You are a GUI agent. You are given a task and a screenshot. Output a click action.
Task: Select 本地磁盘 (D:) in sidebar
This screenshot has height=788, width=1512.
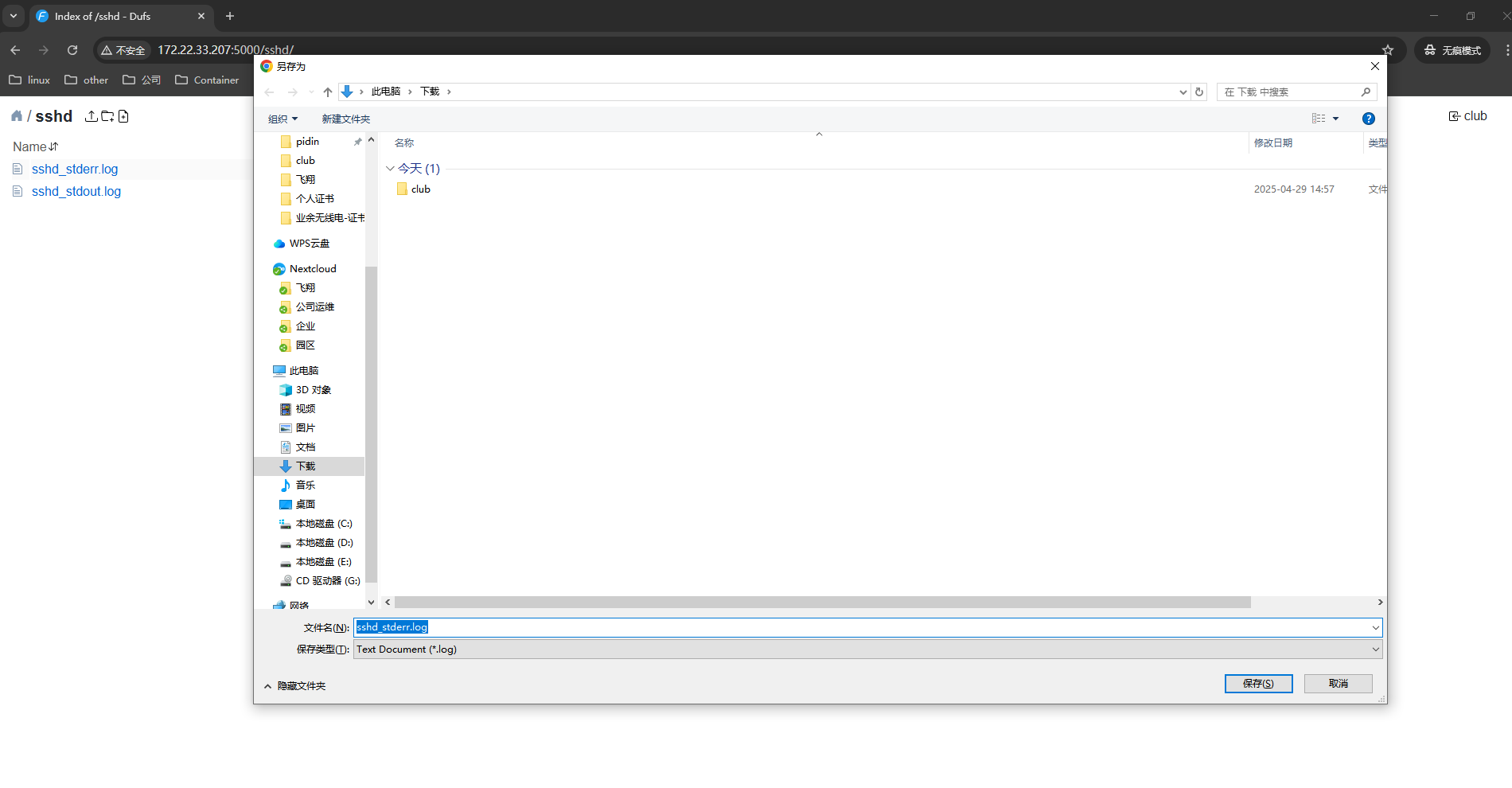click(x=324, y=543)
